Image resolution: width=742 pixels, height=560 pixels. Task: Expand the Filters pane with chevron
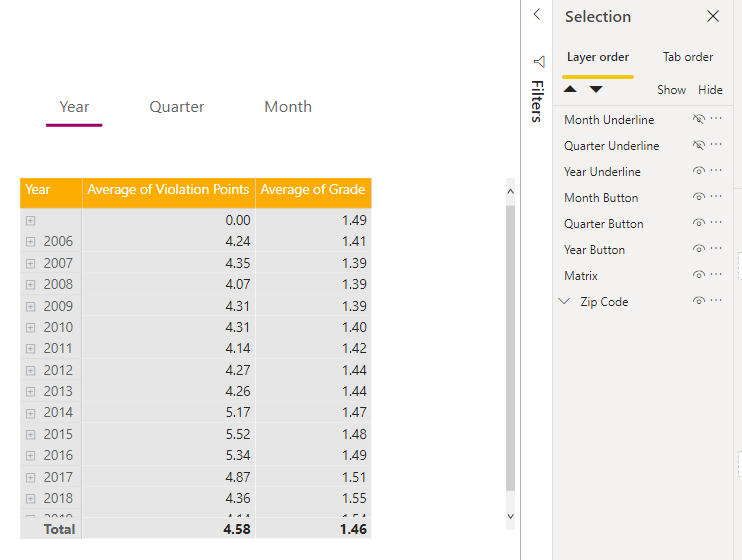point(537,15)
